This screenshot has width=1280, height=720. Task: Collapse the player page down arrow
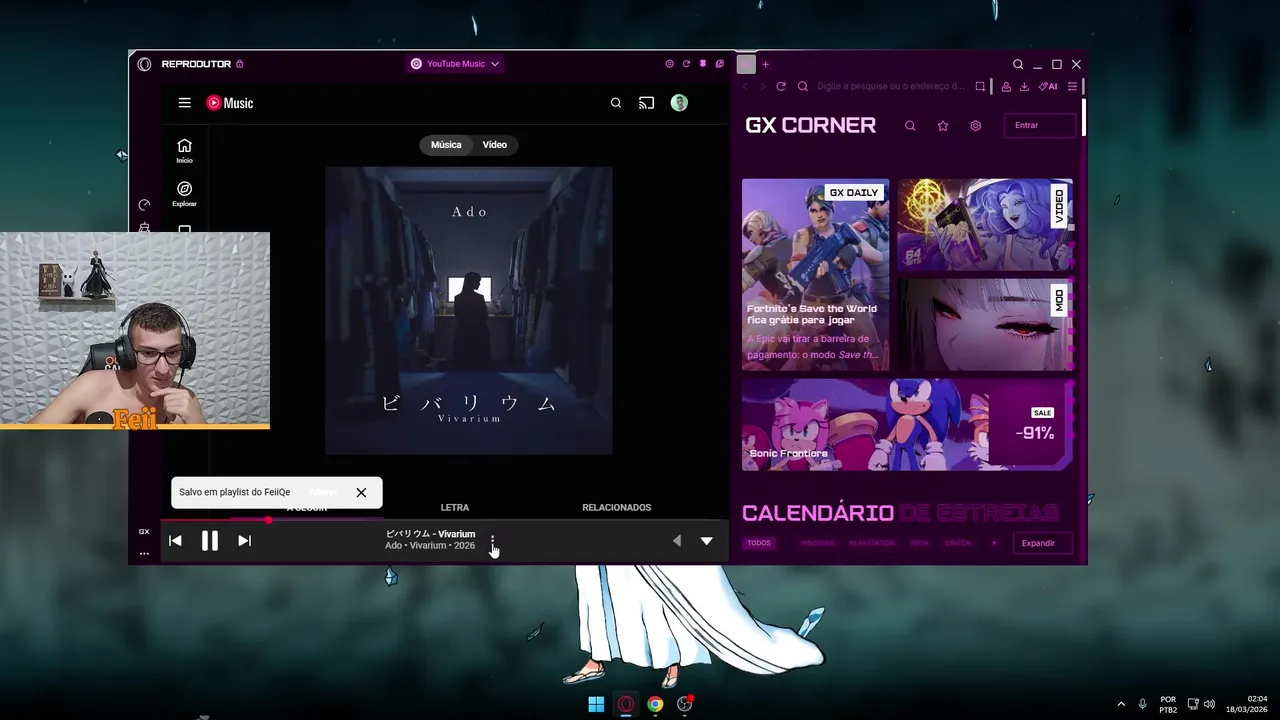pyautogui.click(x=707, y=541)
